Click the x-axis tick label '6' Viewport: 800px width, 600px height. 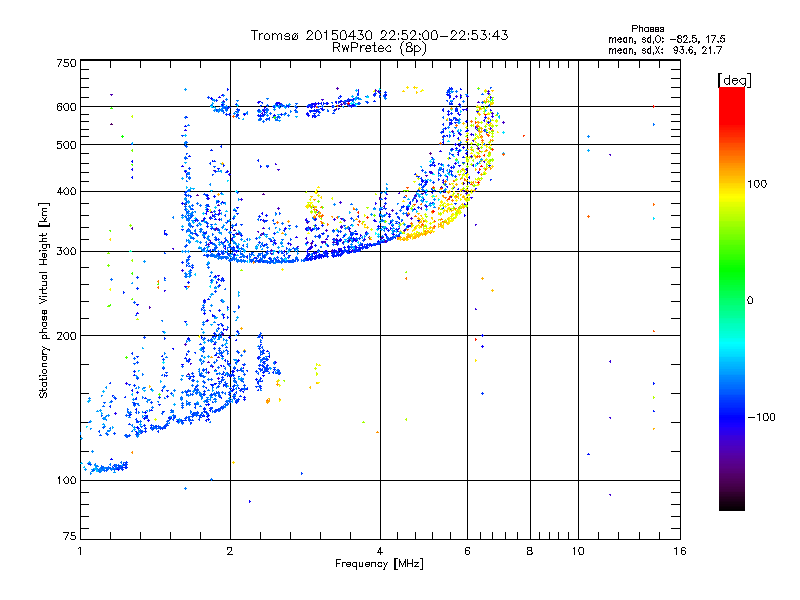click(x=467, y=551)
